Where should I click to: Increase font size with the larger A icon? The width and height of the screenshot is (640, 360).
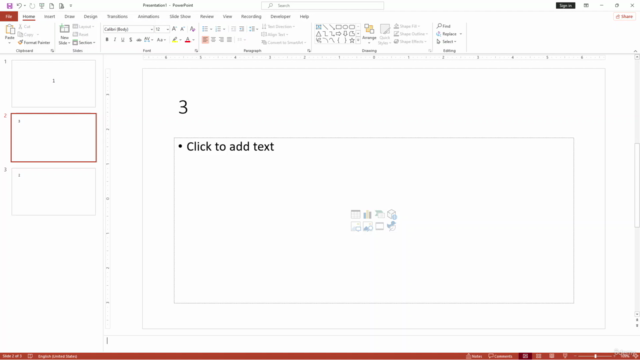(174, 29)
